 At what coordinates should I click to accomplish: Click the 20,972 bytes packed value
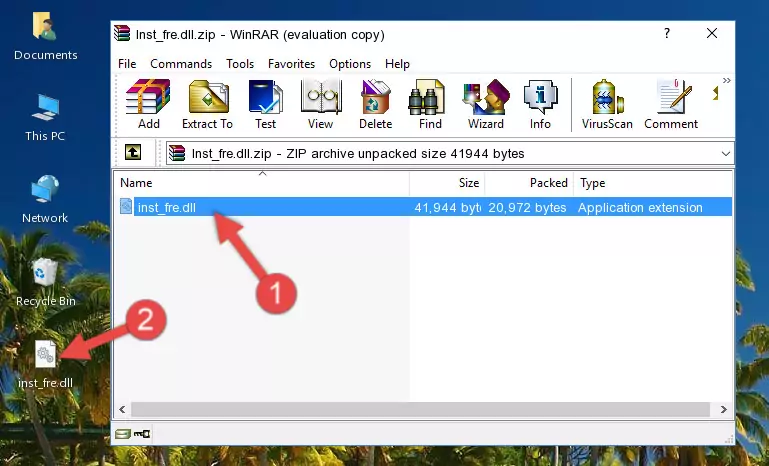[x=527, y=207]
